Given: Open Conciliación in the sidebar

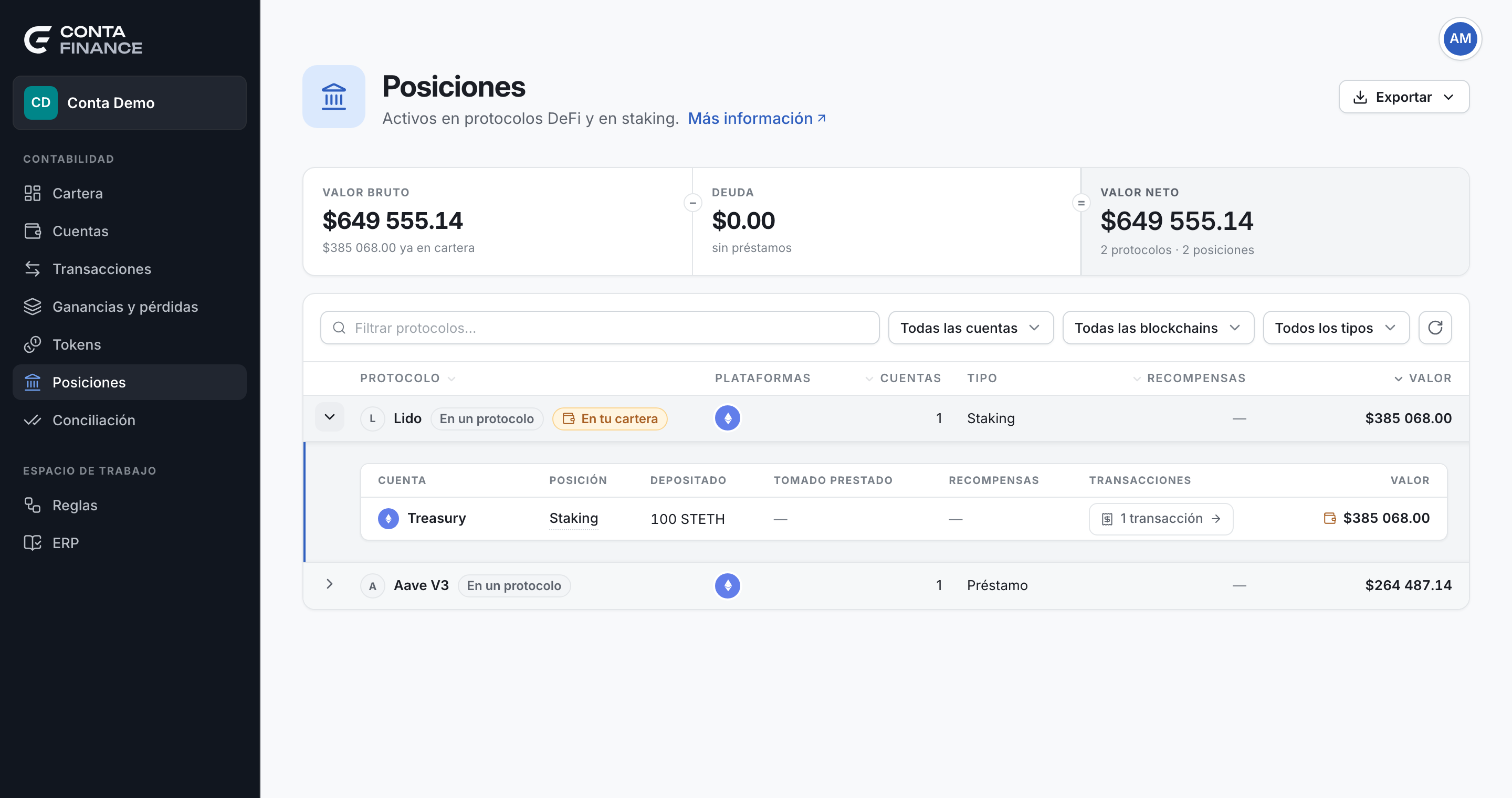Looking at the screenshot, I should pos(129,420).
